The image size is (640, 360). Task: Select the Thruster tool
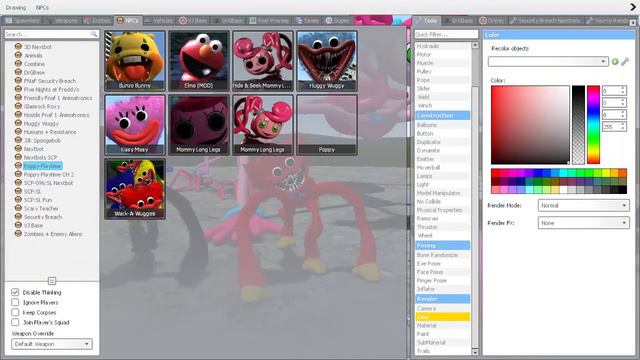tap(443, 227)
